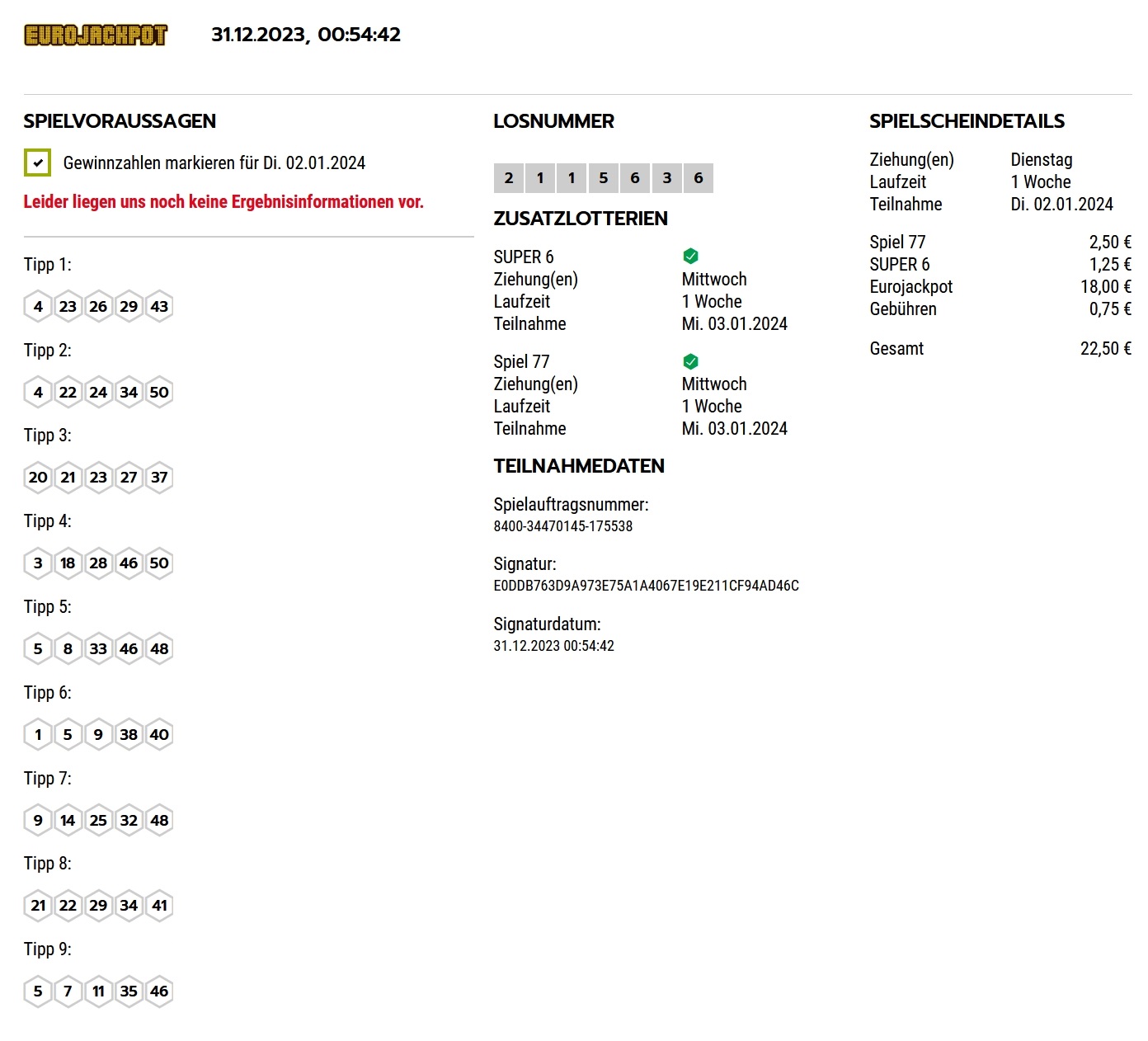Click the Teilnahme date Di. 02.01.2024
Image resolution: width=1148 pixels, height=1041 pixels.
(x=1062, y=205)
